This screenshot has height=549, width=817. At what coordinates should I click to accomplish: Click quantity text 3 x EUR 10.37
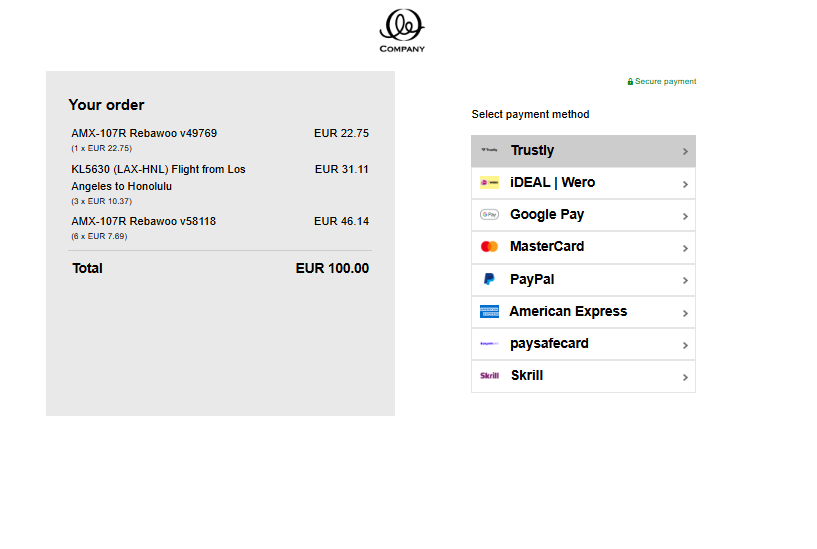click(x=102, y=201)
